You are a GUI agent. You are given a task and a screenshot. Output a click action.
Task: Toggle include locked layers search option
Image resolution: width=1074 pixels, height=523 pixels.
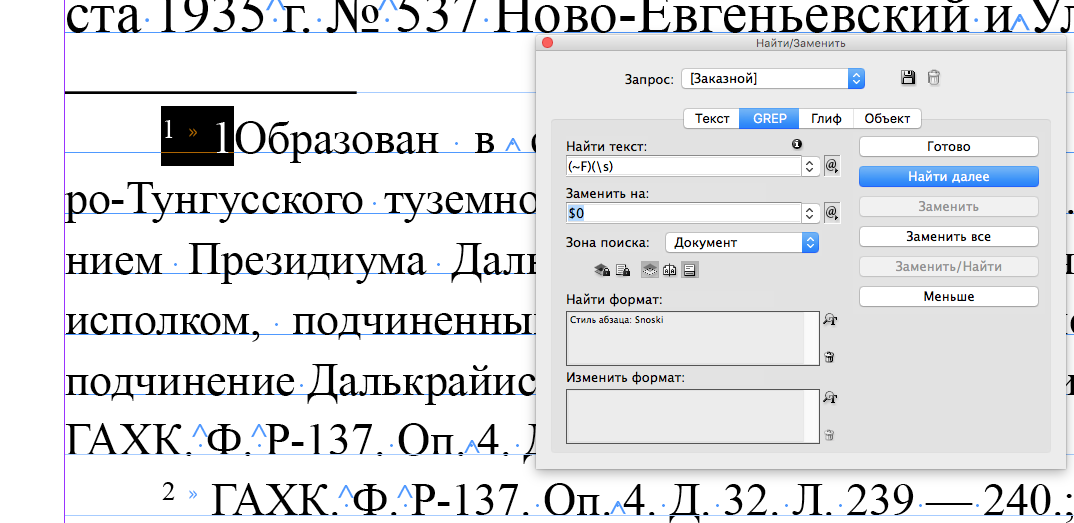point(602,270)
